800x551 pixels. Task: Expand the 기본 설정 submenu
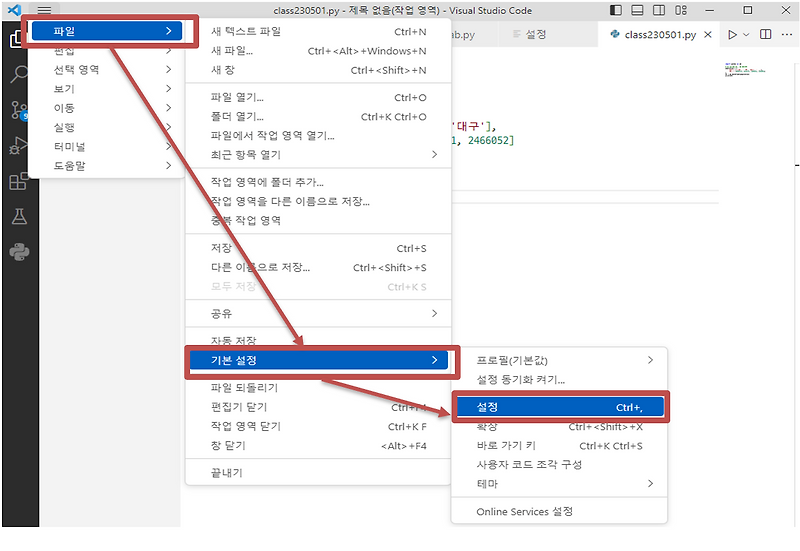click(318, 360)
